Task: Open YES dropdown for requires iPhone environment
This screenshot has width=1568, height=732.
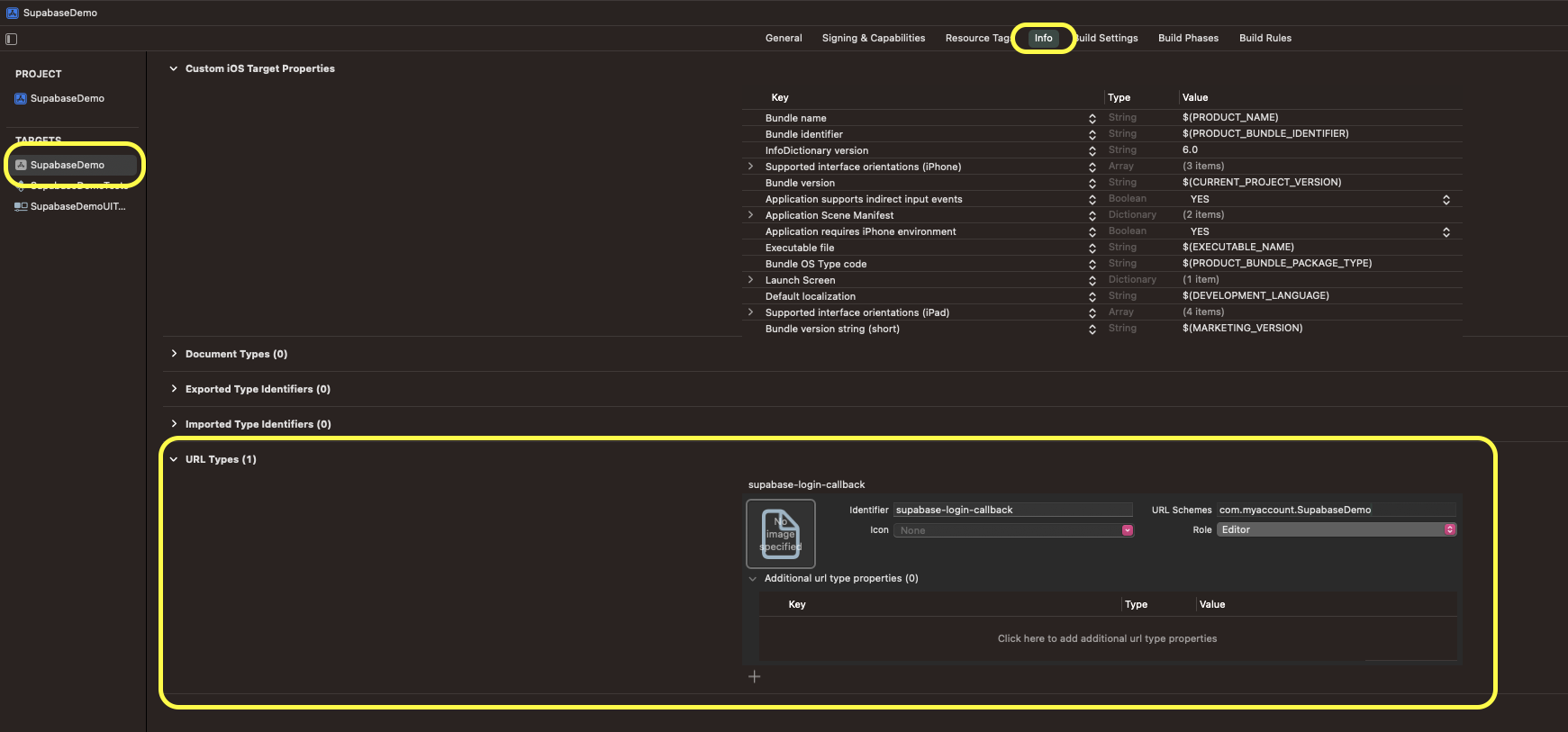Action: tap(1446, 232)
